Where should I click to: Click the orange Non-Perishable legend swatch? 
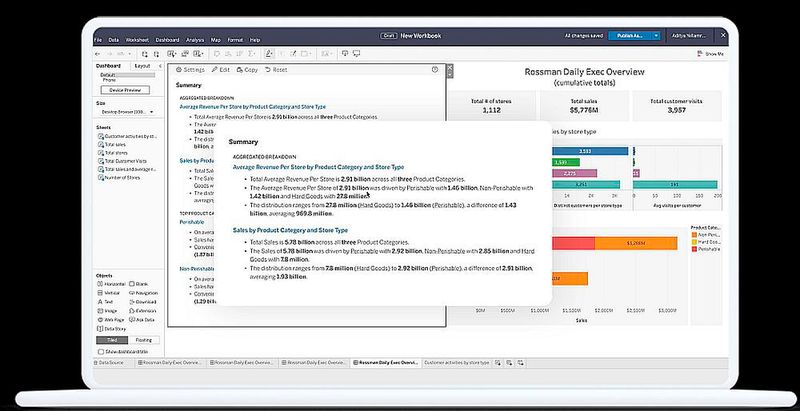coord(693,235)
